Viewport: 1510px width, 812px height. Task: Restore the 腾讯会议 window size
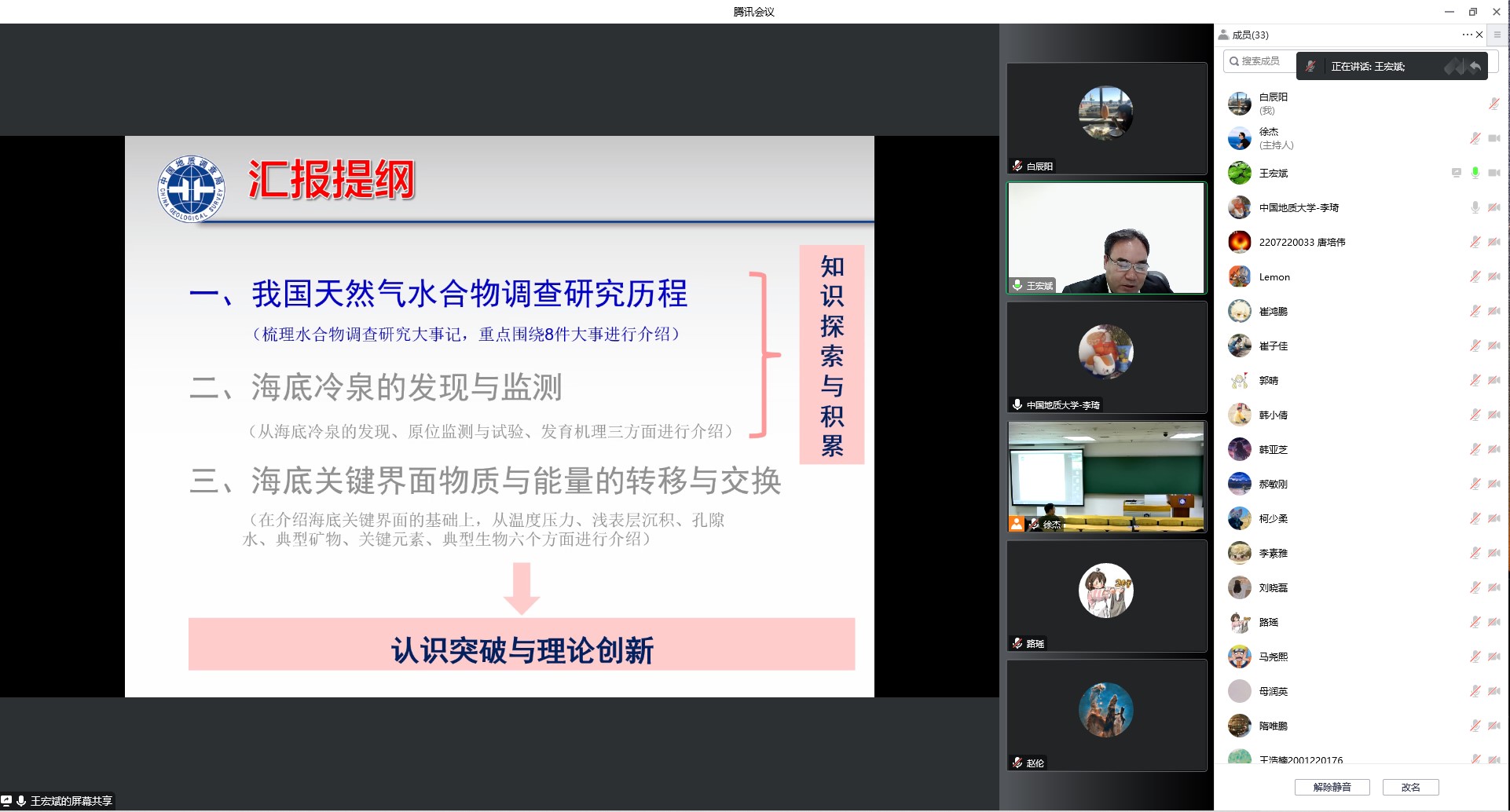click(x=1473, y=12)
